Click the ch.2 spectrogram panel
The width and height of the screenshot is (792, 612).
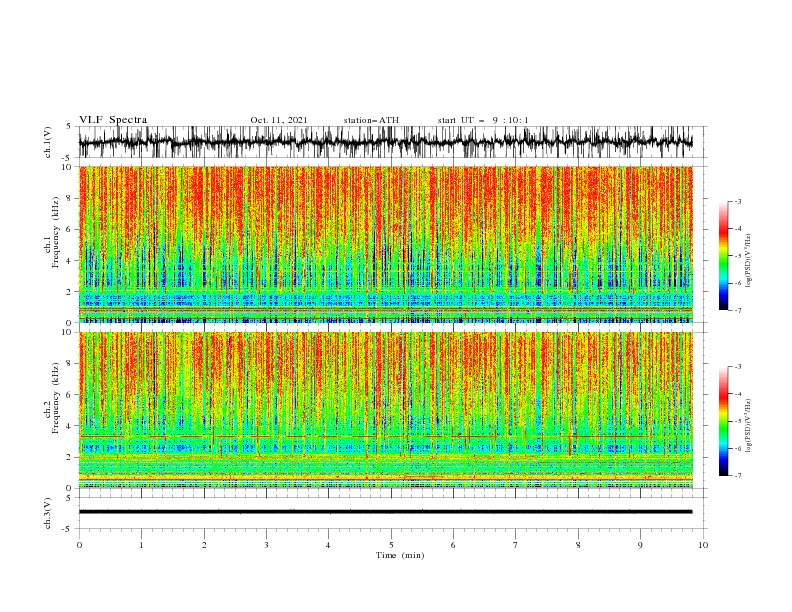click(x=385, y=410)
